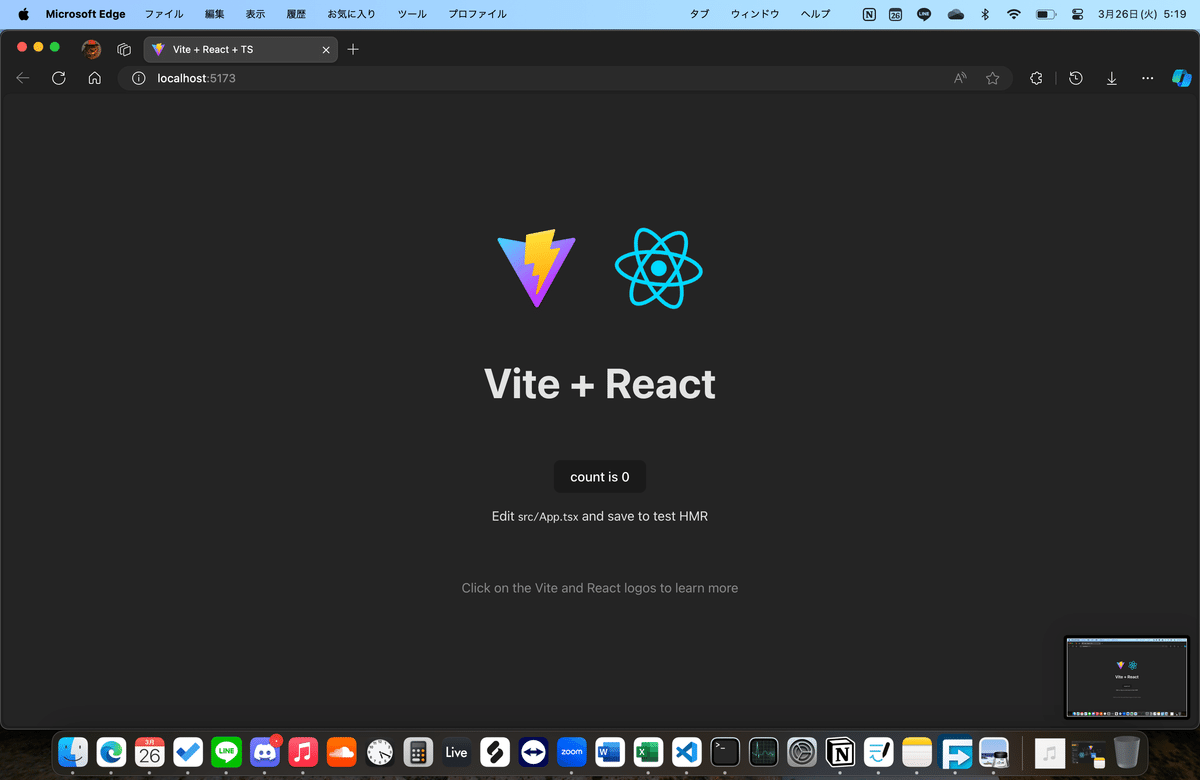1200x780 pixels.
Task: Open Ableton Live from the Dock
Action: point(457,752)
